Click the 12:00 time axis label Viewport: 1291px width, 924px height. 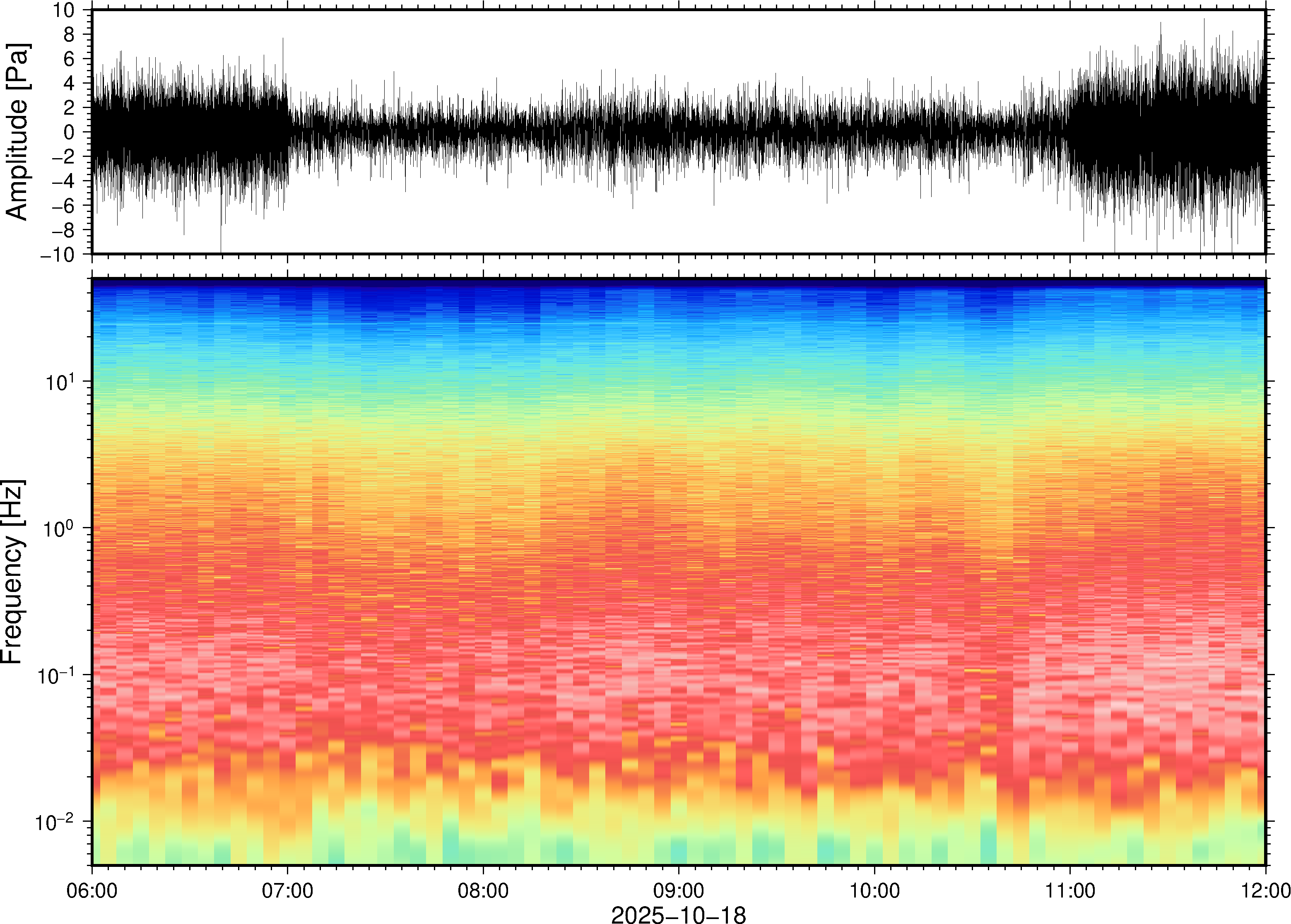pyautogui.click(x=1265, y=890)
